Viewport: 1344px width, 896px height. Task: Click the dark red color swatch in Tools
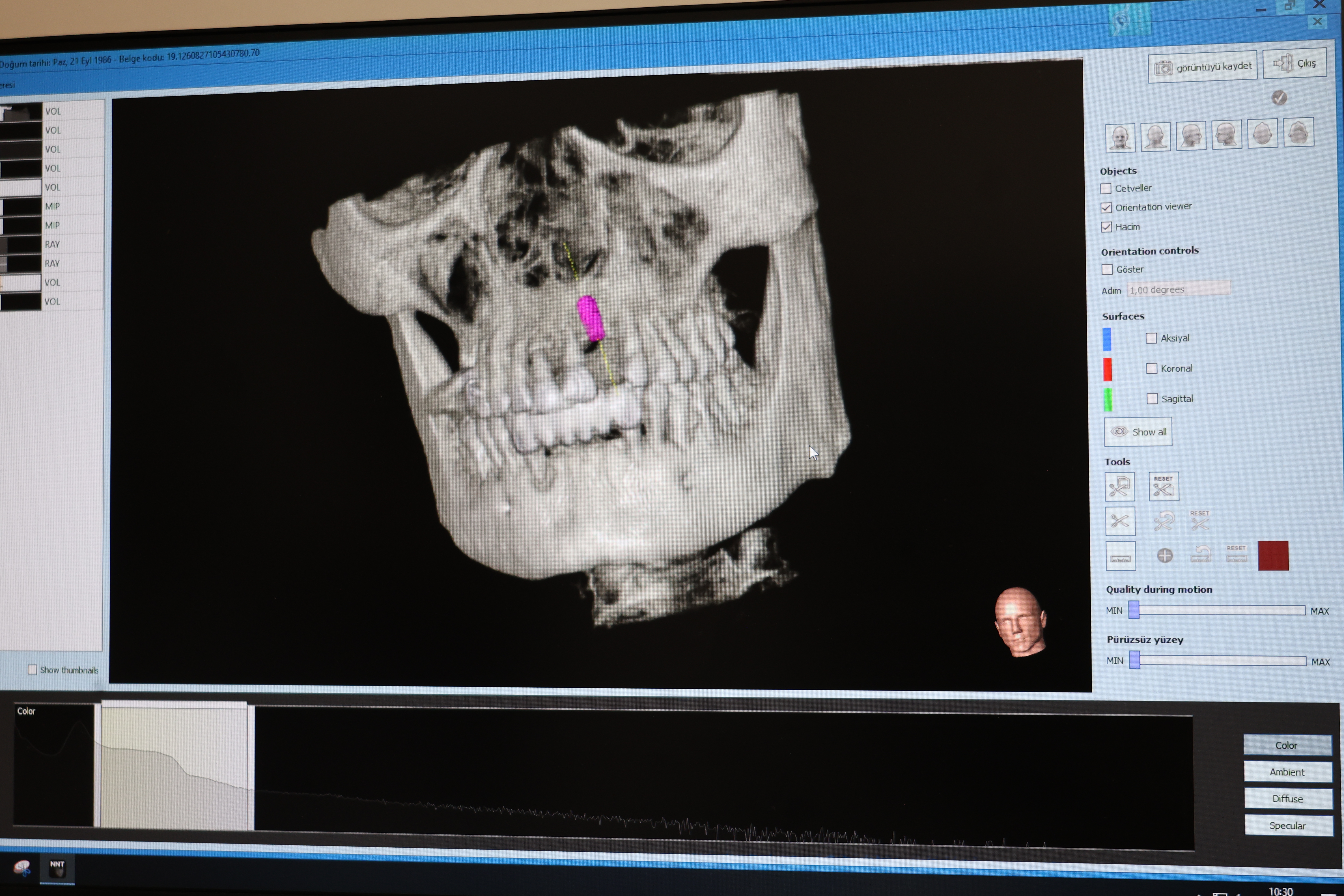tap(1273, 556)
